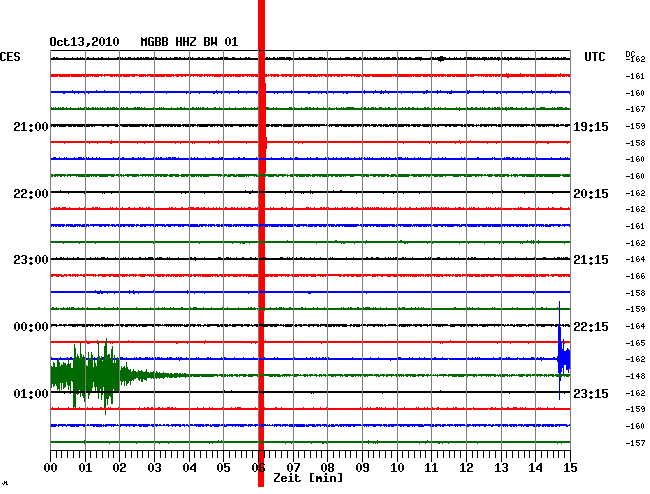Click the 21:15 UTC time label
This screenshot has width=650, height=494.
click(591, 260)
